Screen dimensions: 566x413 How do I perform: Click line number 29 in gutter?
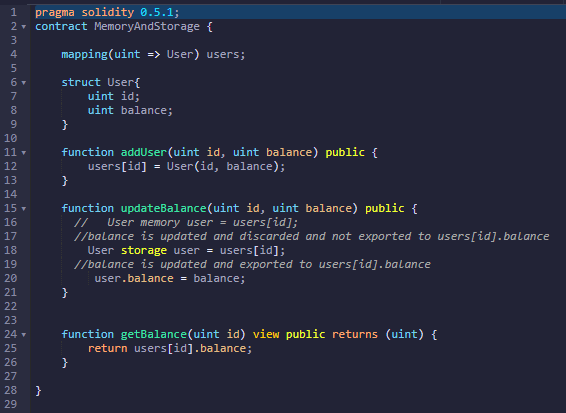click(x=10, y=404)
